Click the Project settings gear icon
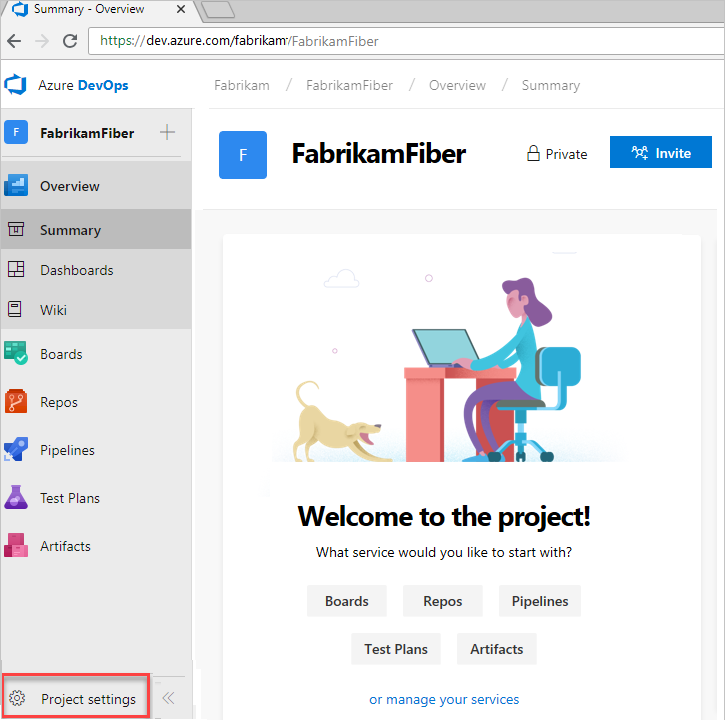This screenshot has height=720, width=725. pyautogui.click(x=17, y=698)
